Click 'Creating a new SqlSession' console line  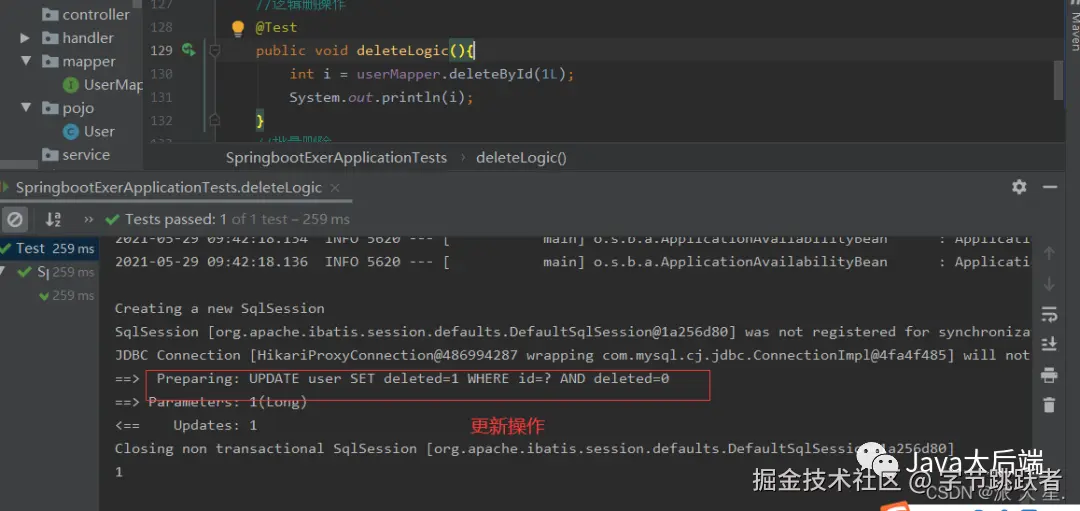tap(219, 309)
